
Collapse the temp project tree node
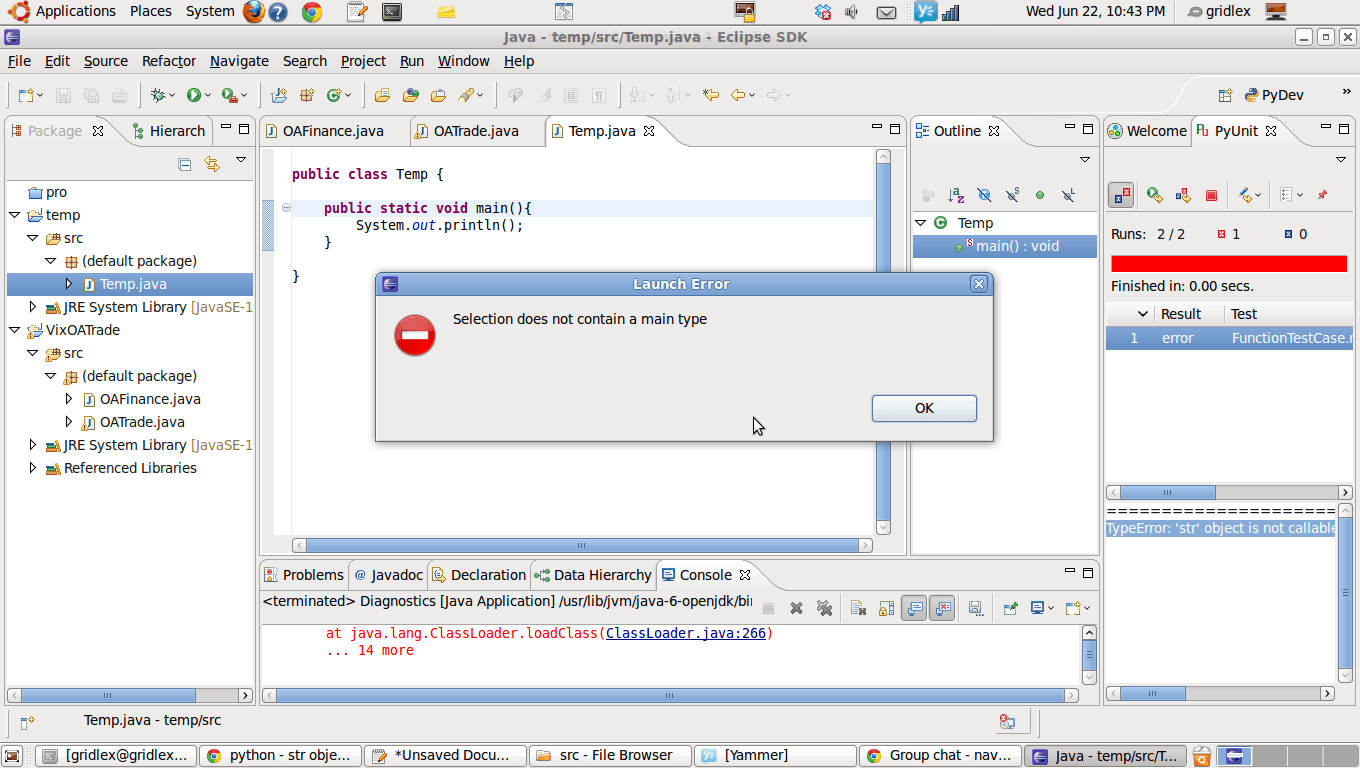click(14, 215)
